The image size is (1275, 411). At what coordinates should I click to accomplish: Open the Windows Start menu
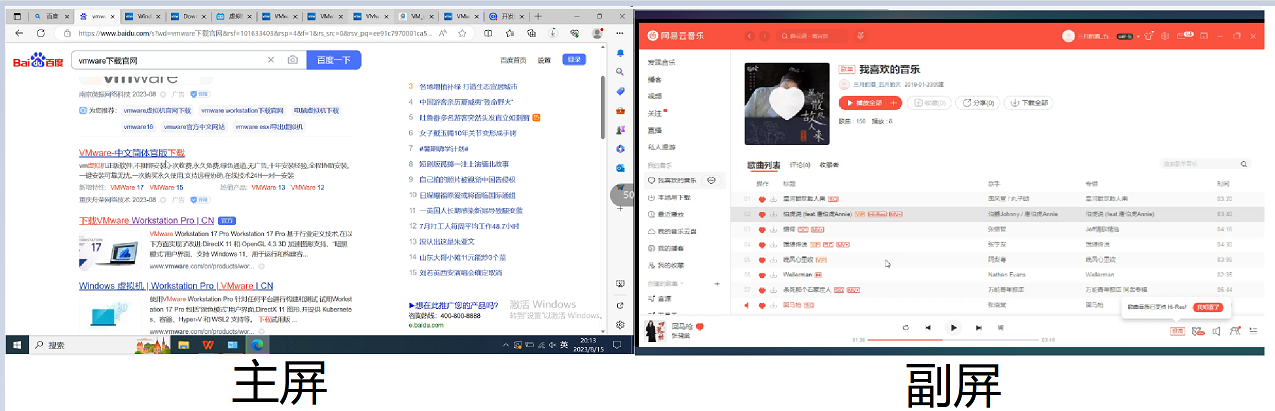click(17, 344)
